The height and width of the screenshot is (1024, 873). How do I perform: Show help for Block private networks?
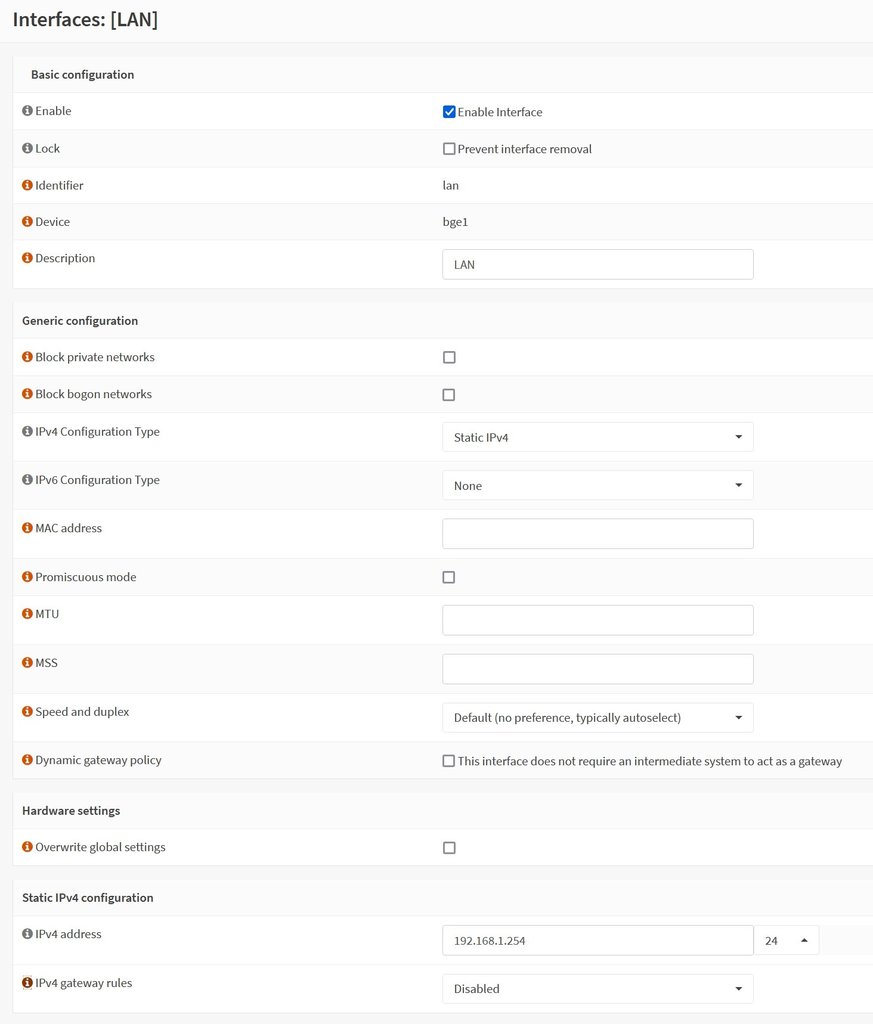[x=27, y=357]
